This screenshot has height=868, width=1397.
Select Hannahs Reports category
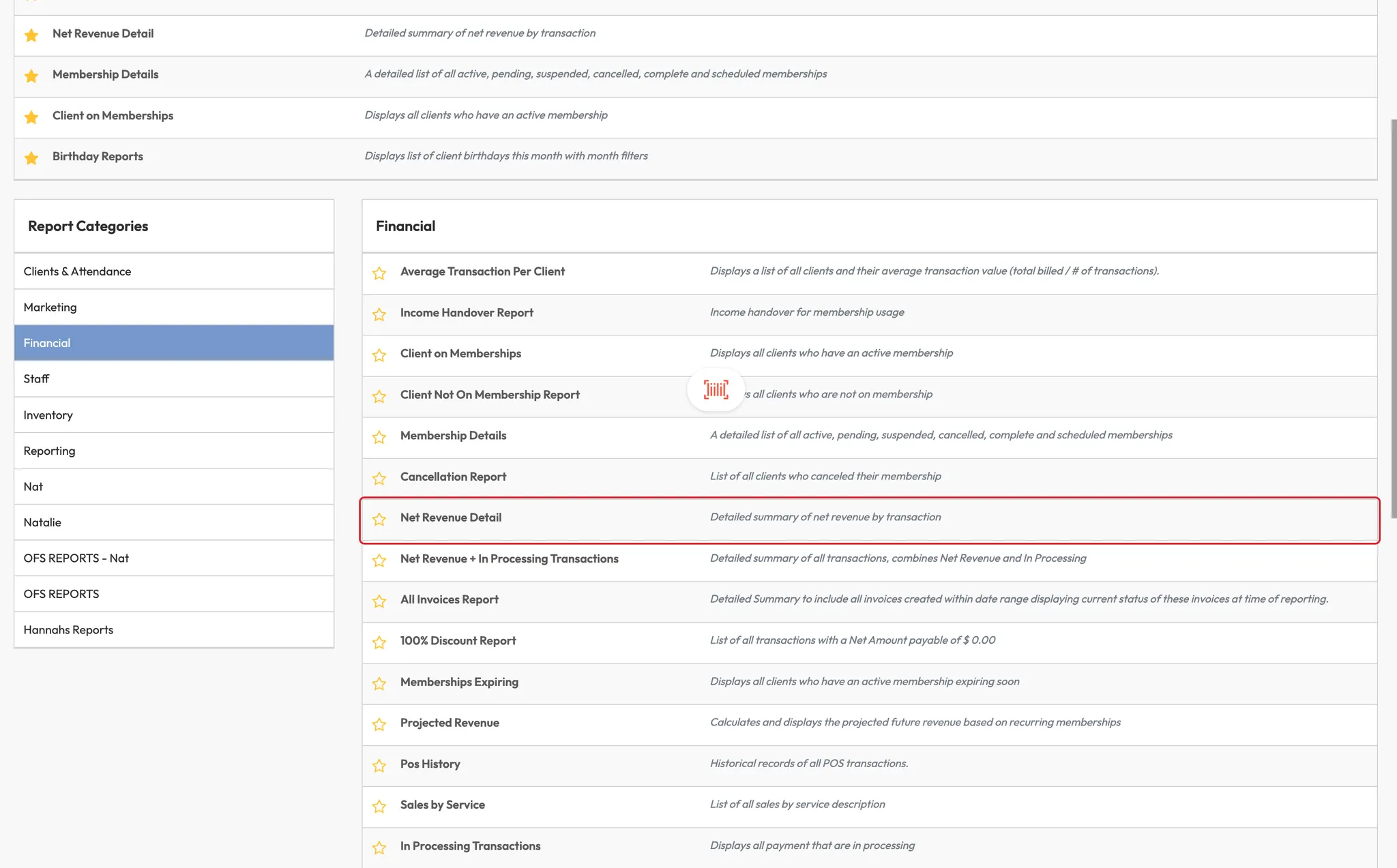[68, 629]
